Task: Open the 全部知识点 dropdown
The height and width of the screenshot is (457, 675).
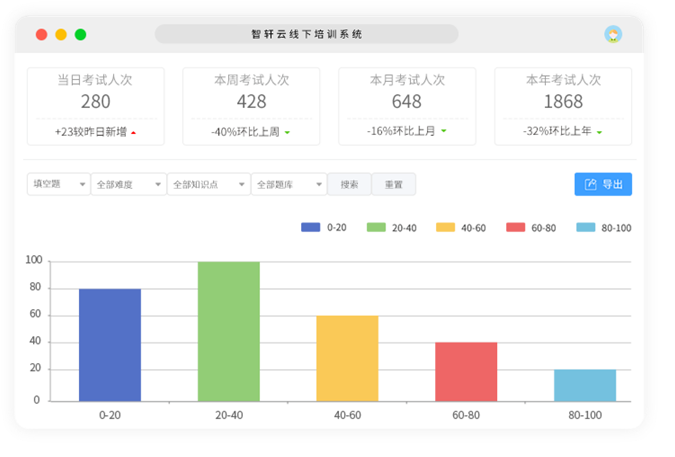Action: coord(209,184)
